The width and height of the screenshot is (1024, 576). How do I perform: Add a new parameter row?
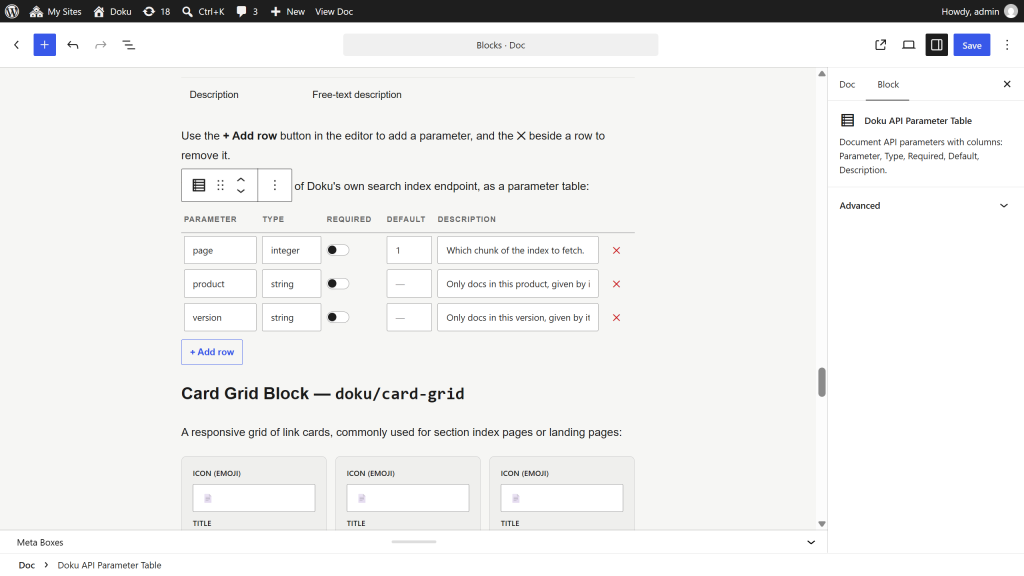212,351
